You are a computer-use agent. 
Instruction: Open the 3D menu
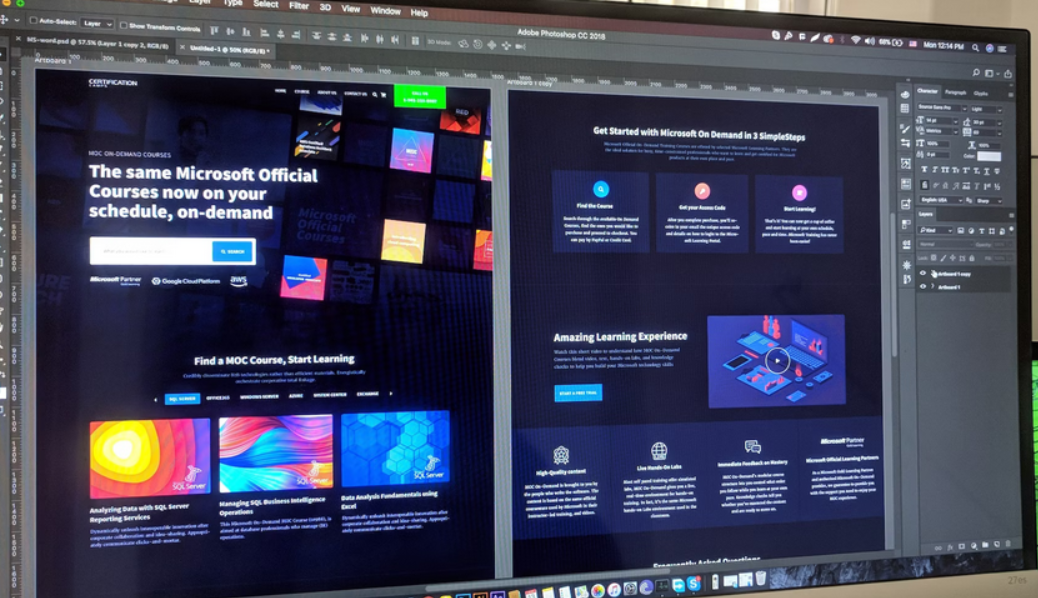pyautogui.click(x=325, y=7)
